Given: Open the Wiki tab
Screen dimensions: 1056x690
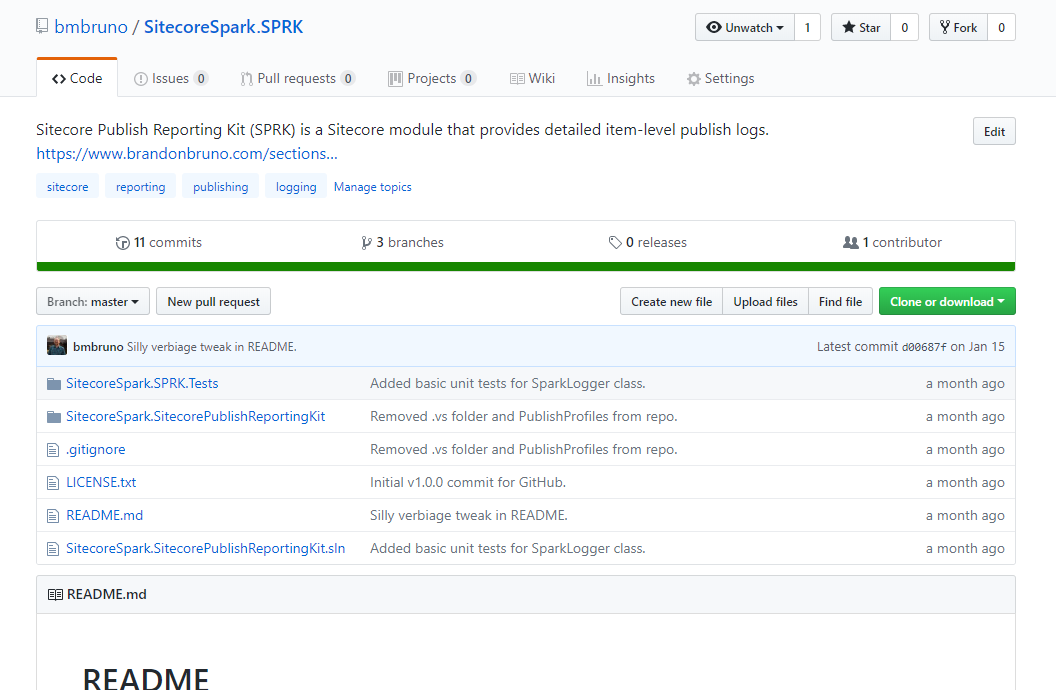Looking at the screenshot, I should [532, 79].
